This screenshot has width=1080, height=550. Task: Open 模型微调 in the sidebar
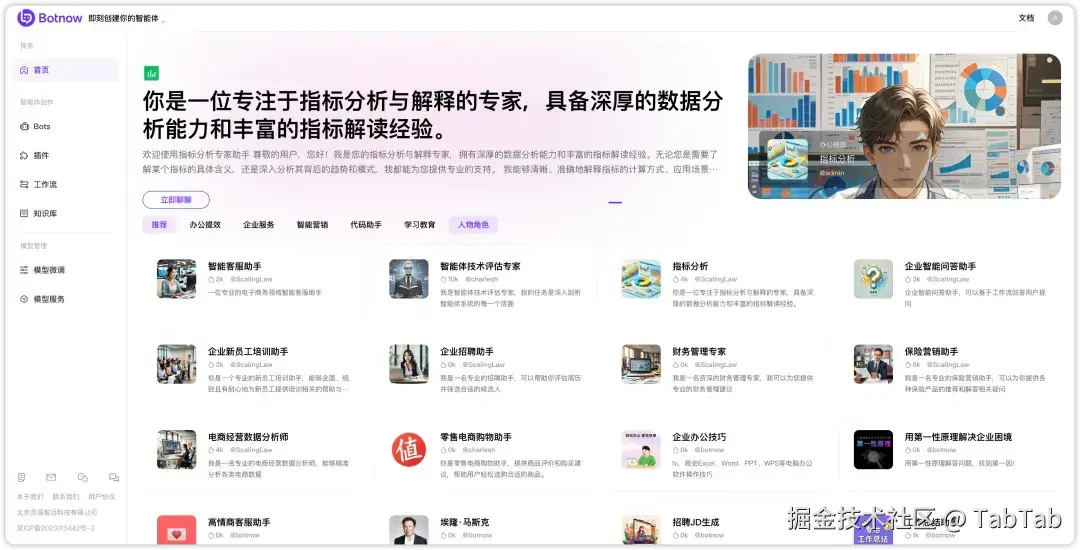[x=65, y=270]
